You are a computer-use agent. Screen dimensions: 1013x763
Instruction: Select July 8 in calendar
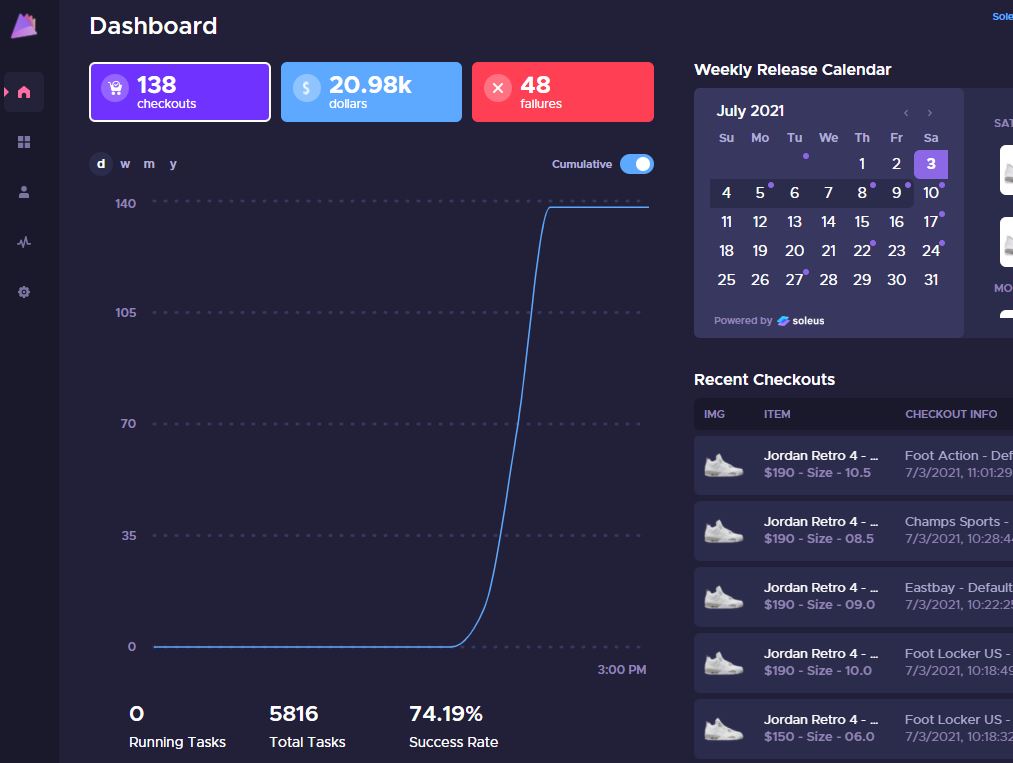point(862,193)
